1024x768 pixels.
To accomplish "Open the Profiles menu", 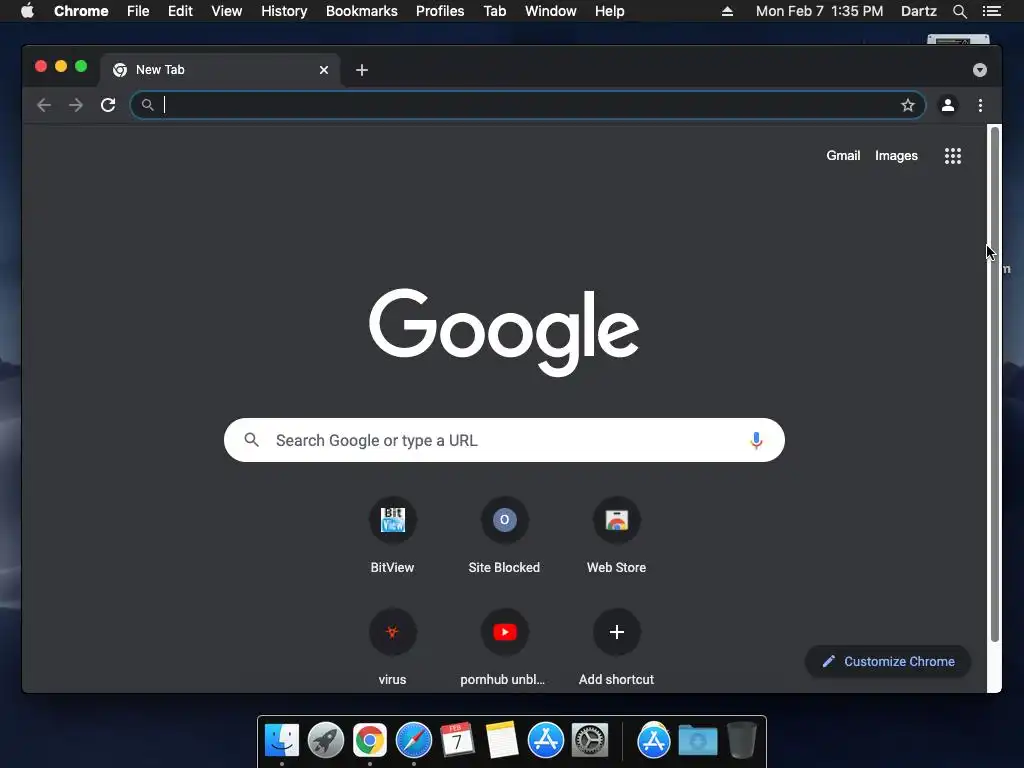I will (x=440, y=11).
